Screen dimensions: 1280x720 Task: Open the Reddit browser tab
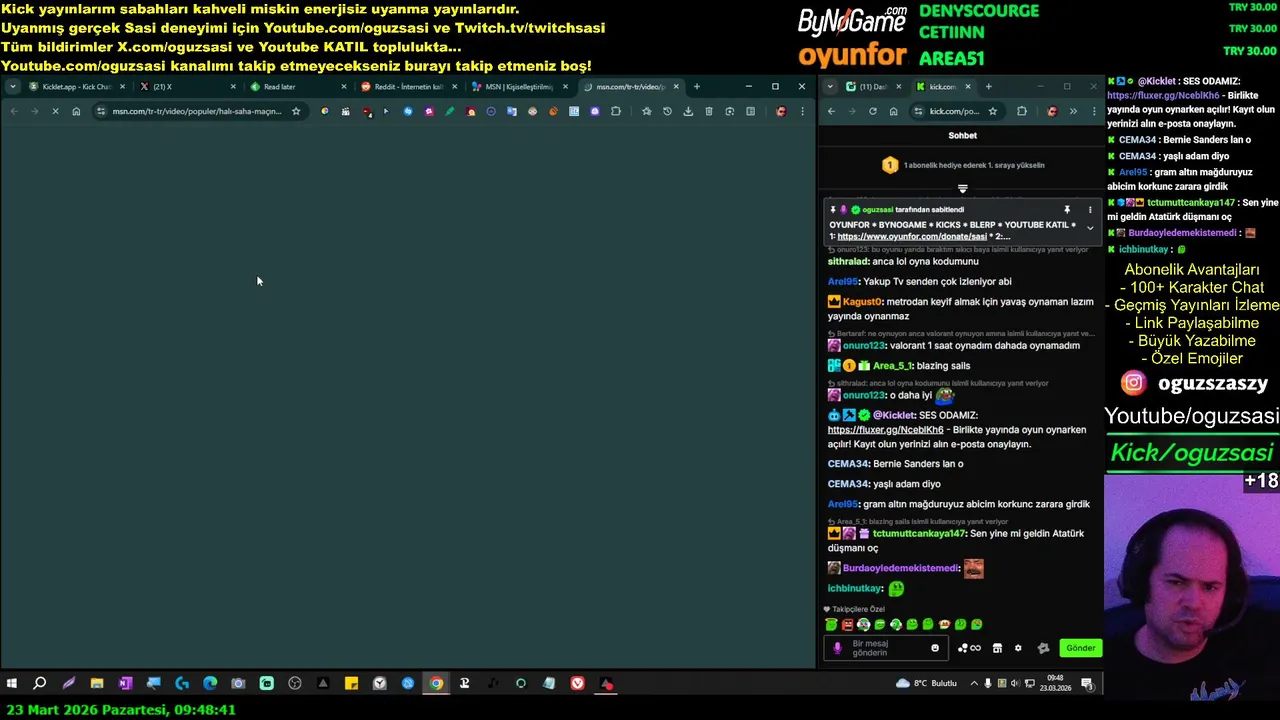[x=408, y=87]
